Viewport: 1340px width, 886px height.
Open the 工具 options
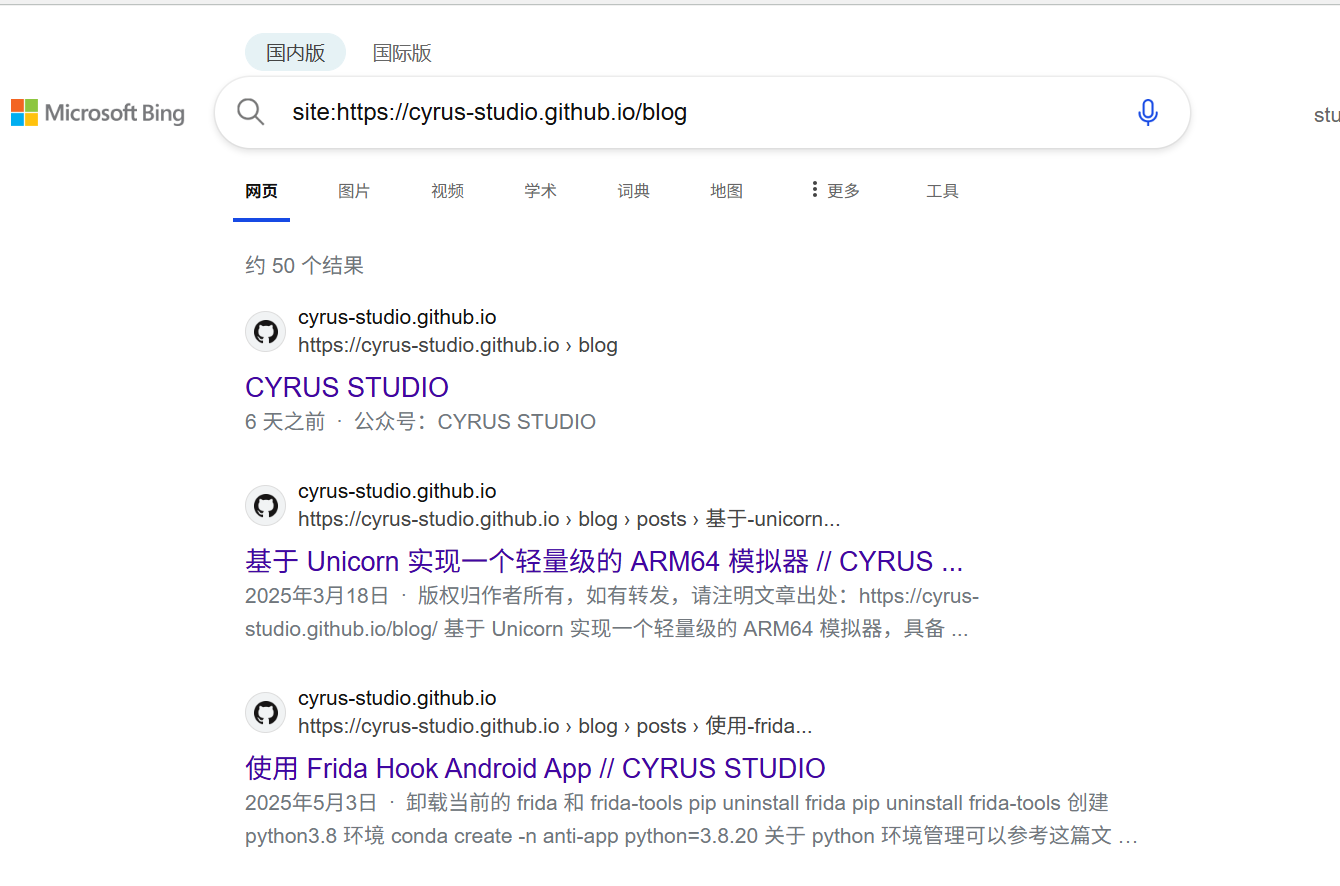(x=942, y=190)
